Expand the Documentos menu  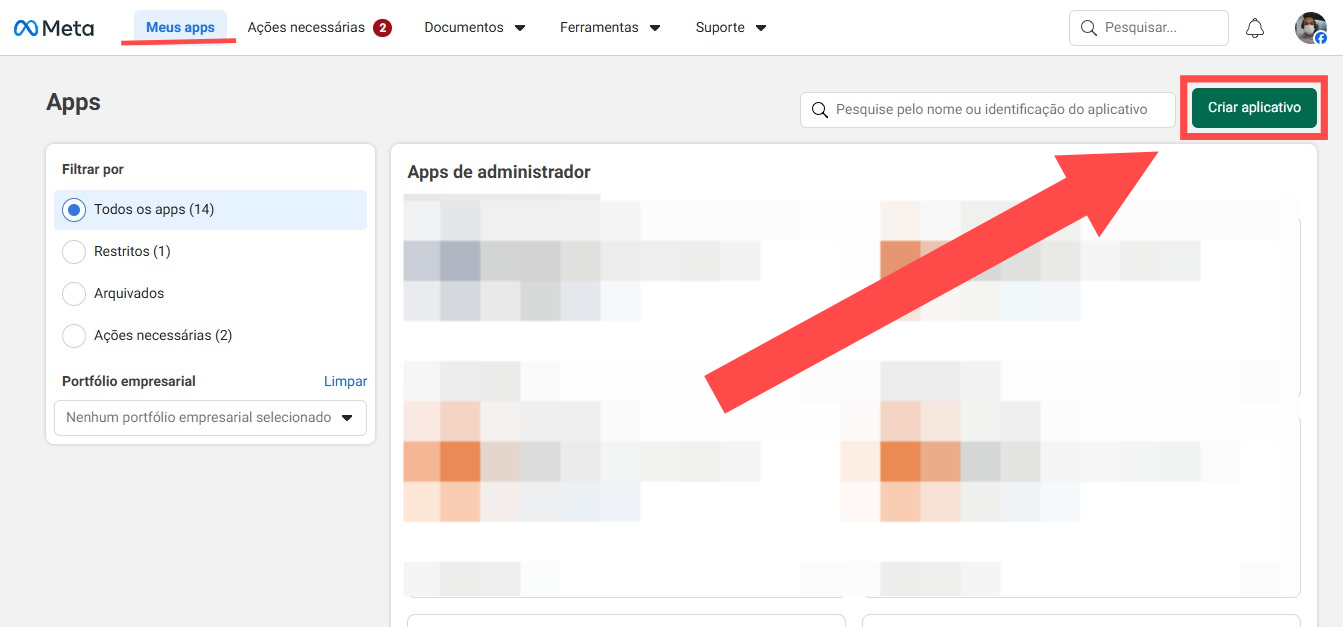(475, 27)
